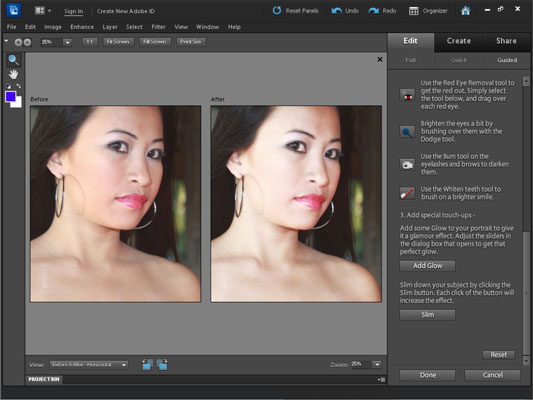Image resolution: width=533 pixels, height=400 pixels.
Task: Click the Sign In link
Action: point(73,11)
